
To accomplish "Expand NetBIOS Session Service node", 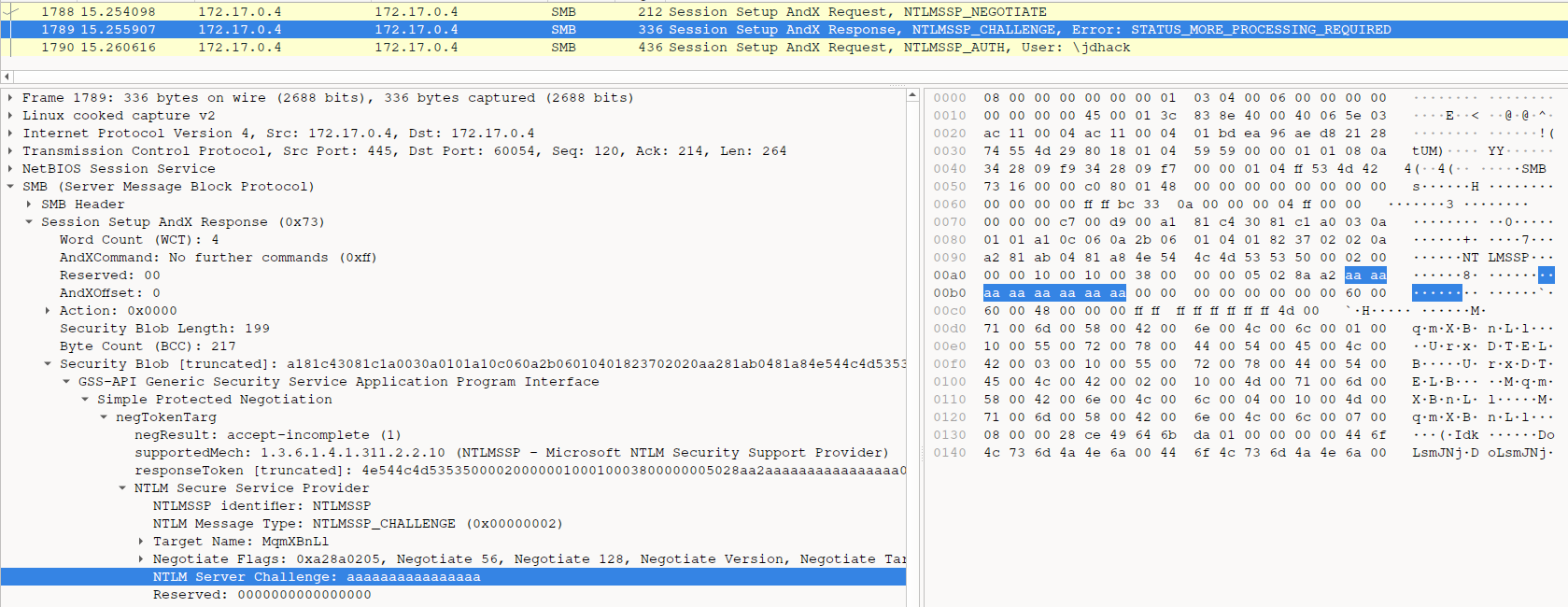I will pos(10,169).
